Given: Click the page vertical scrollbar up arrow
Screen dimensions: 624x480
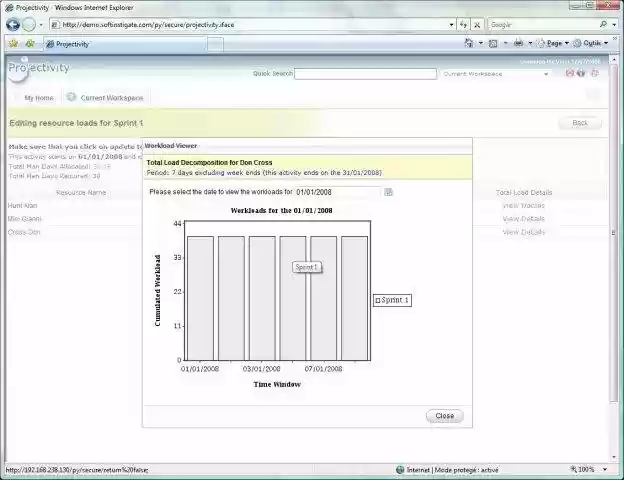Looking at the screenshot, I should 613,59.
